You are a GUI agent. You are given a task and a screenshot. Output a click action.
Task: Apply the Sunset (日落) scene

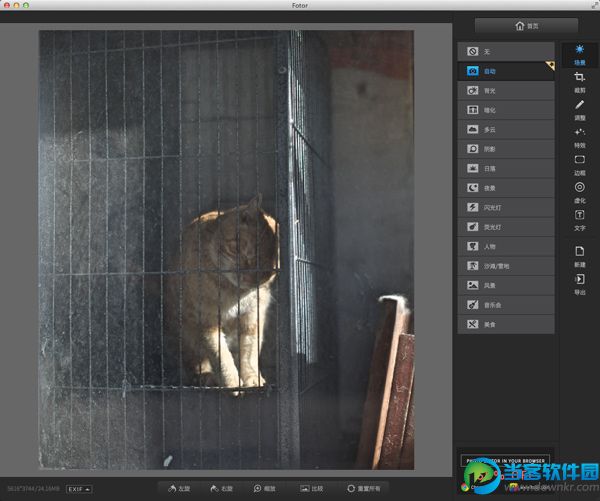pyautogui.click(x=505, y=168)
